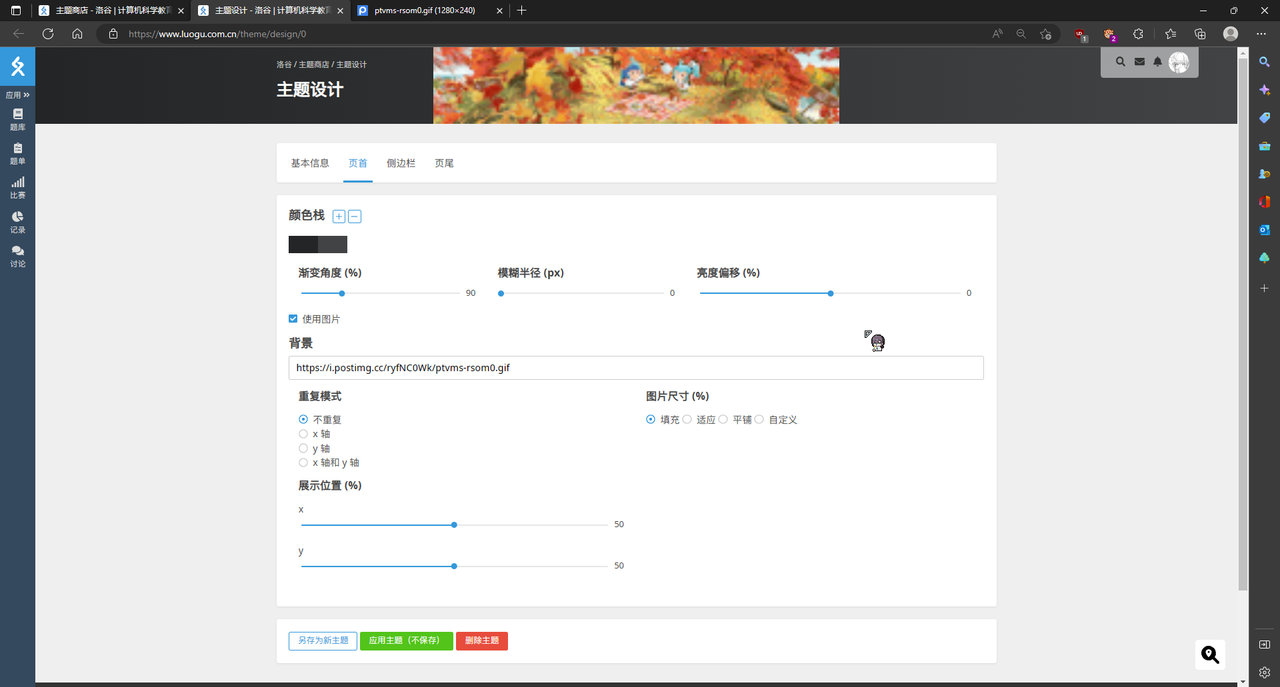
Task: Select the 平铺 image size option
Action: pos(723,420)
